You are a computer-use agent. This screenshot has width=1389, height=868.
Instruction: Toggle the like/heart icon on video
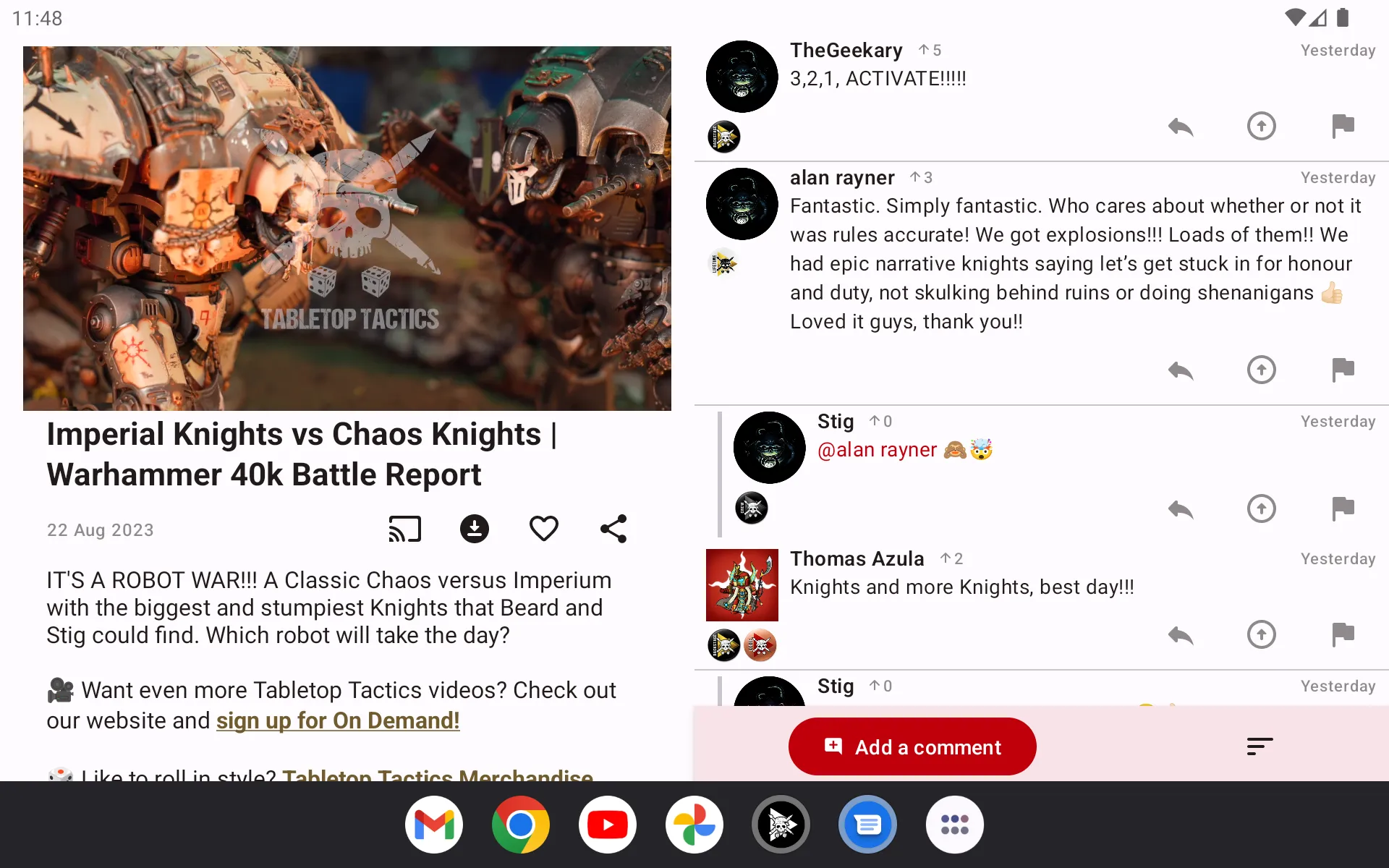tap(544, 528)
